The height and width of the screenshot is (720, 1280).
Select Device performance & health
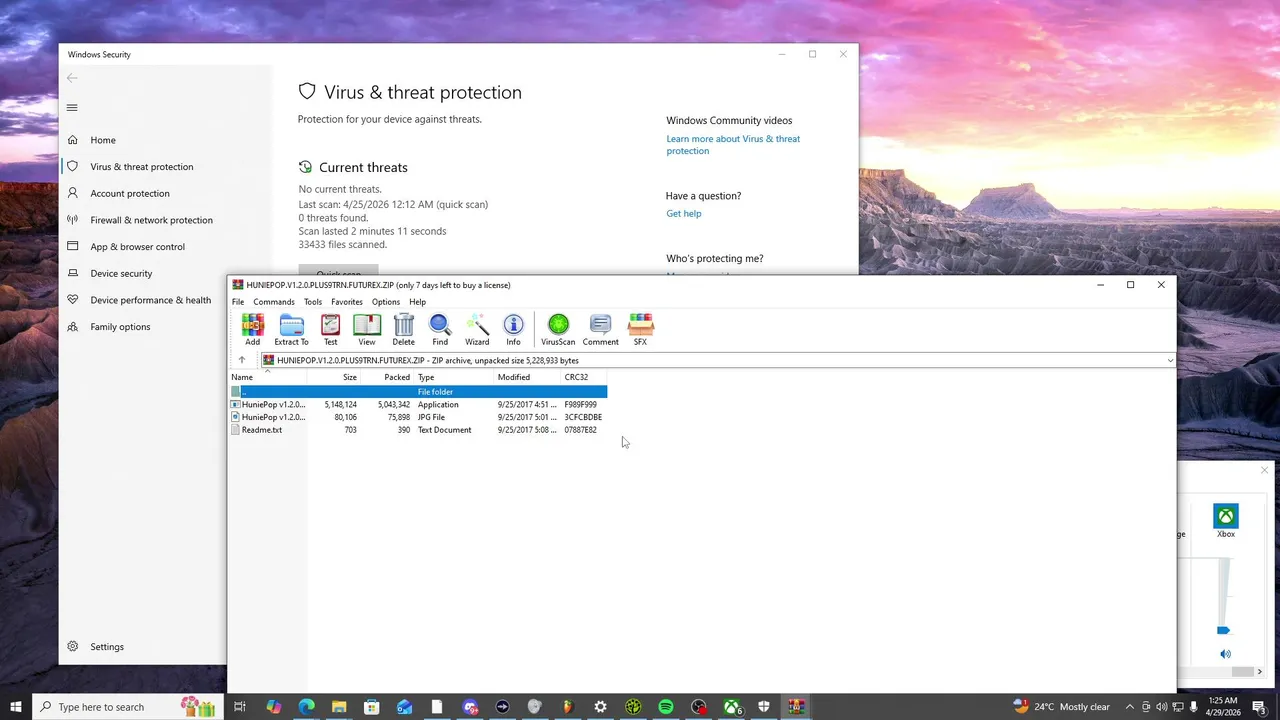tap(150, 300)
